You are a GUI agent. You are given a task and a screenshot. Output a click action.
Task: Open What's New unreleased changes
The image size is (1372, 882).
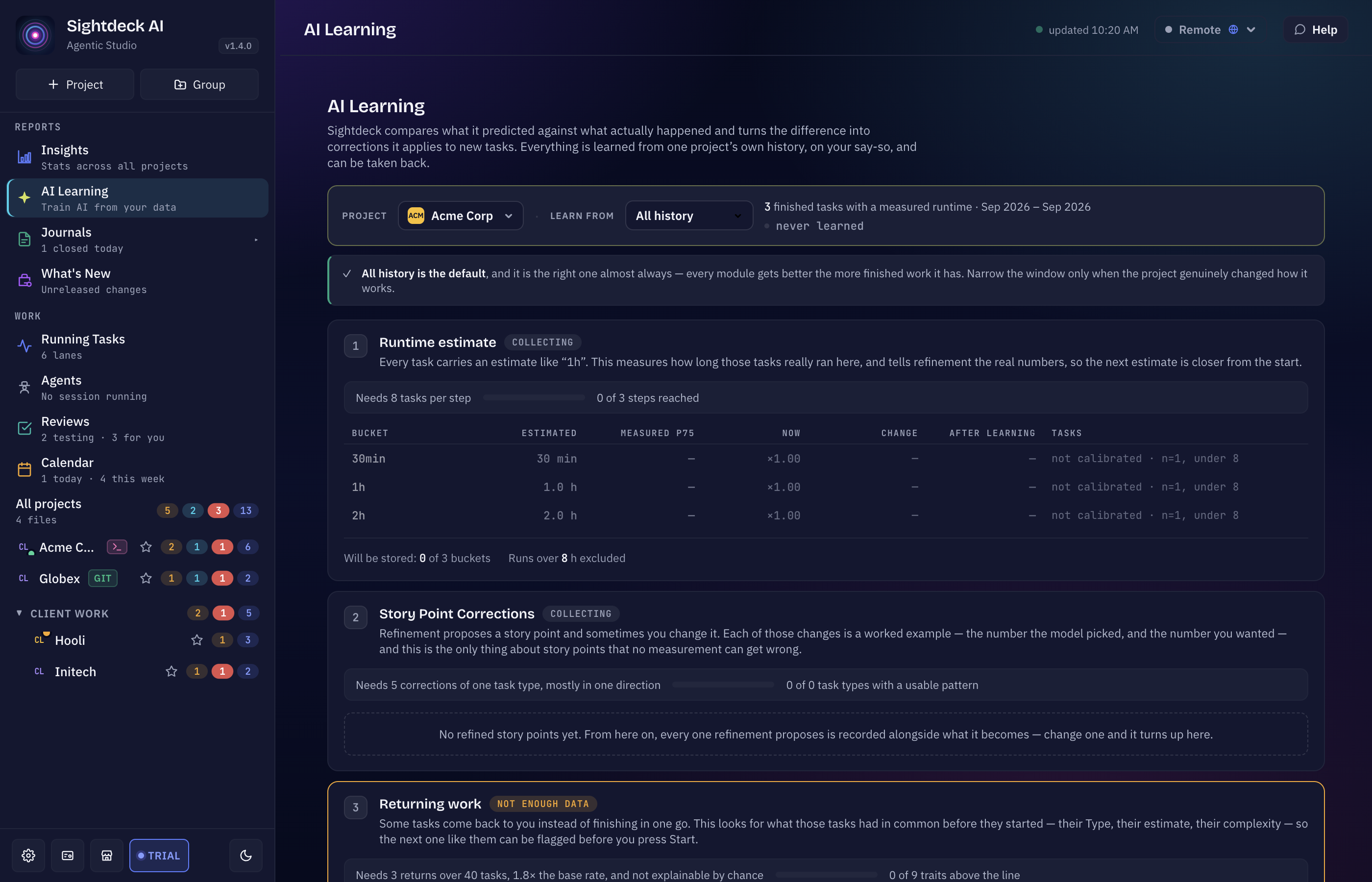tap(137, 281)
